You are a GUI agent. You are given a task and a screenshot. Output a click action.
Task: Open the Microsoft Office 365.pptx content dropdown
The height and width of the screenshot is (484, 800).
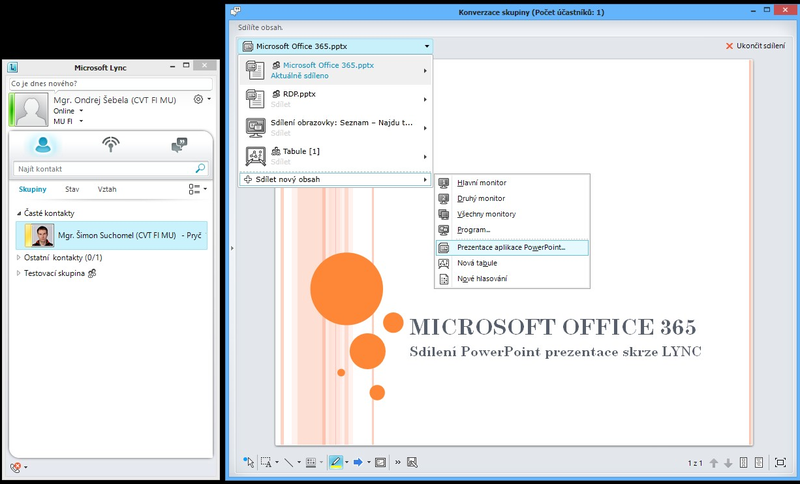(335, 46)
